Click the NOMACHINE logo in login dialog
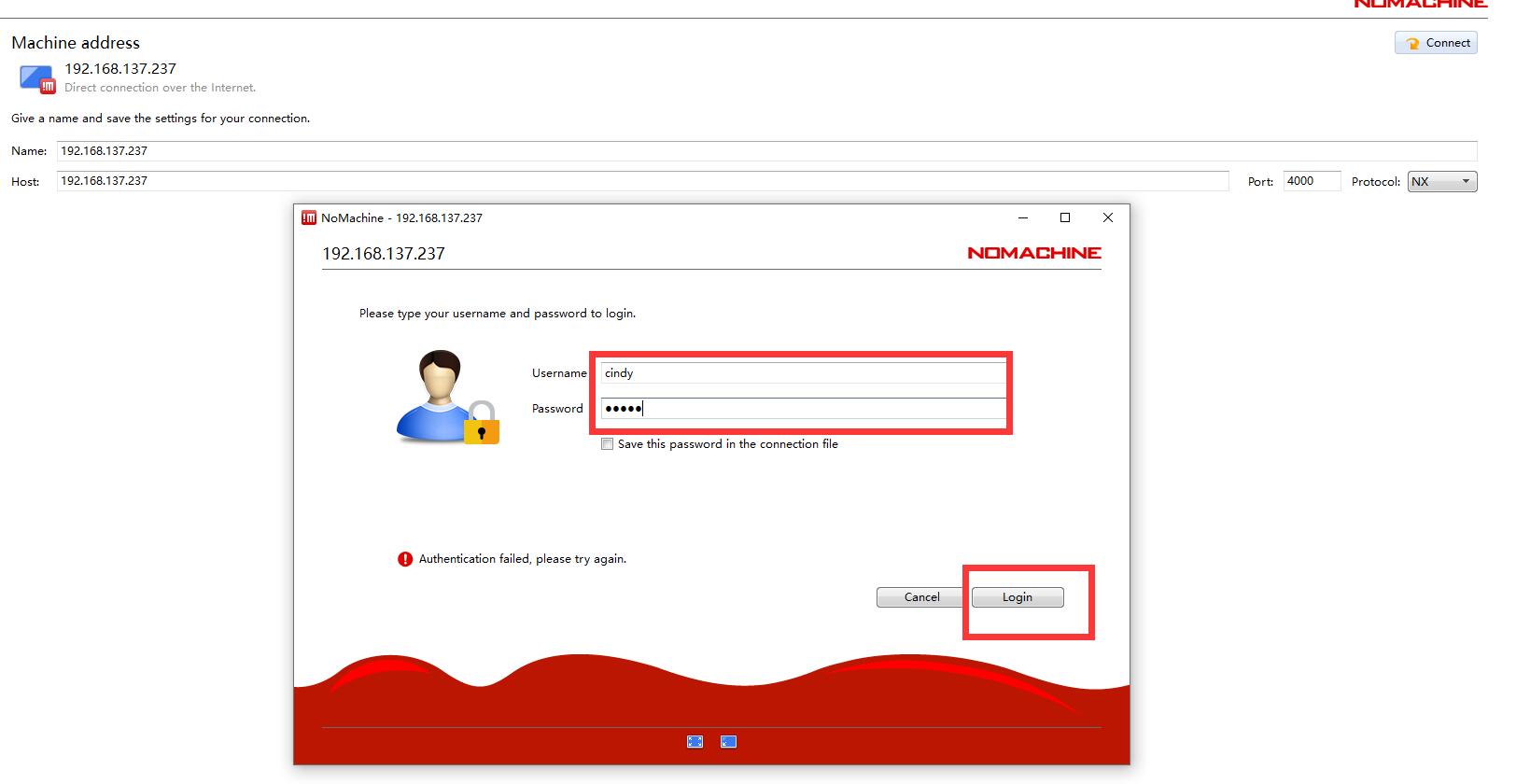The height and width of the screenshot is (784, 1516). pos(1034,253)
